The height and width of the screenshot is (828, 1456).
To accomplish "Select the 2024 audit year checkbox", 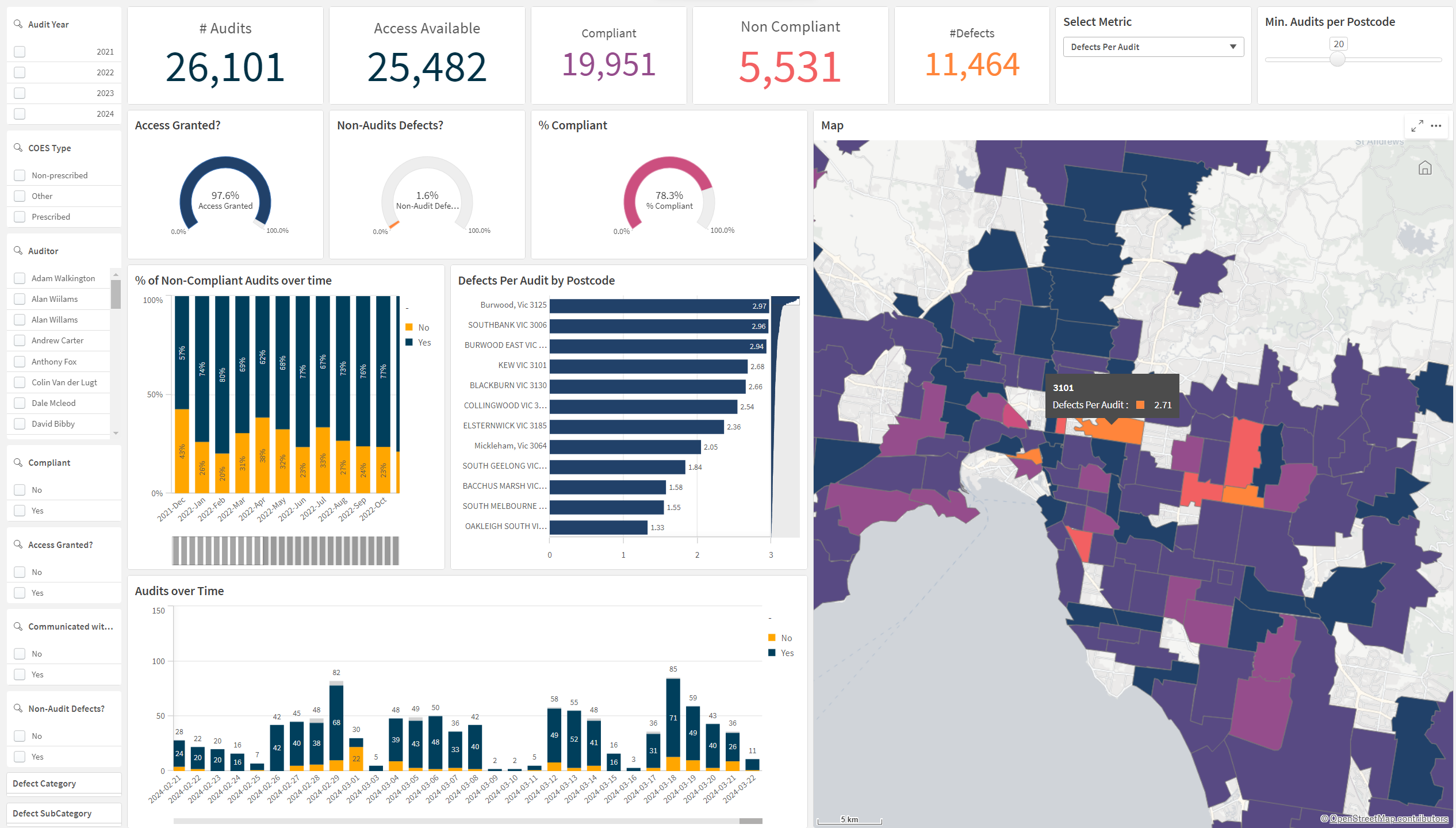I will (x=20, y=114).
